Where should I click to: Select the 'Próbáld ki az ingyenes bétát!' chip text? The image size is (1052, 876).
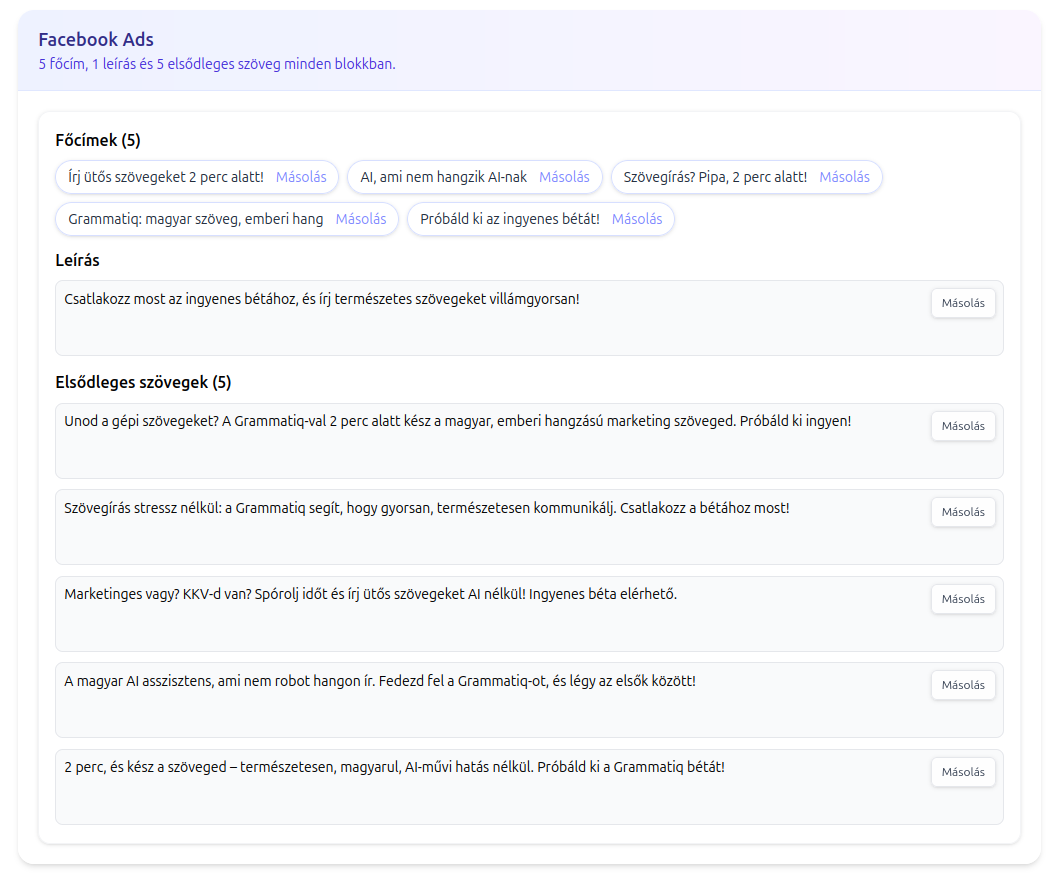click(x=509, y=219)
